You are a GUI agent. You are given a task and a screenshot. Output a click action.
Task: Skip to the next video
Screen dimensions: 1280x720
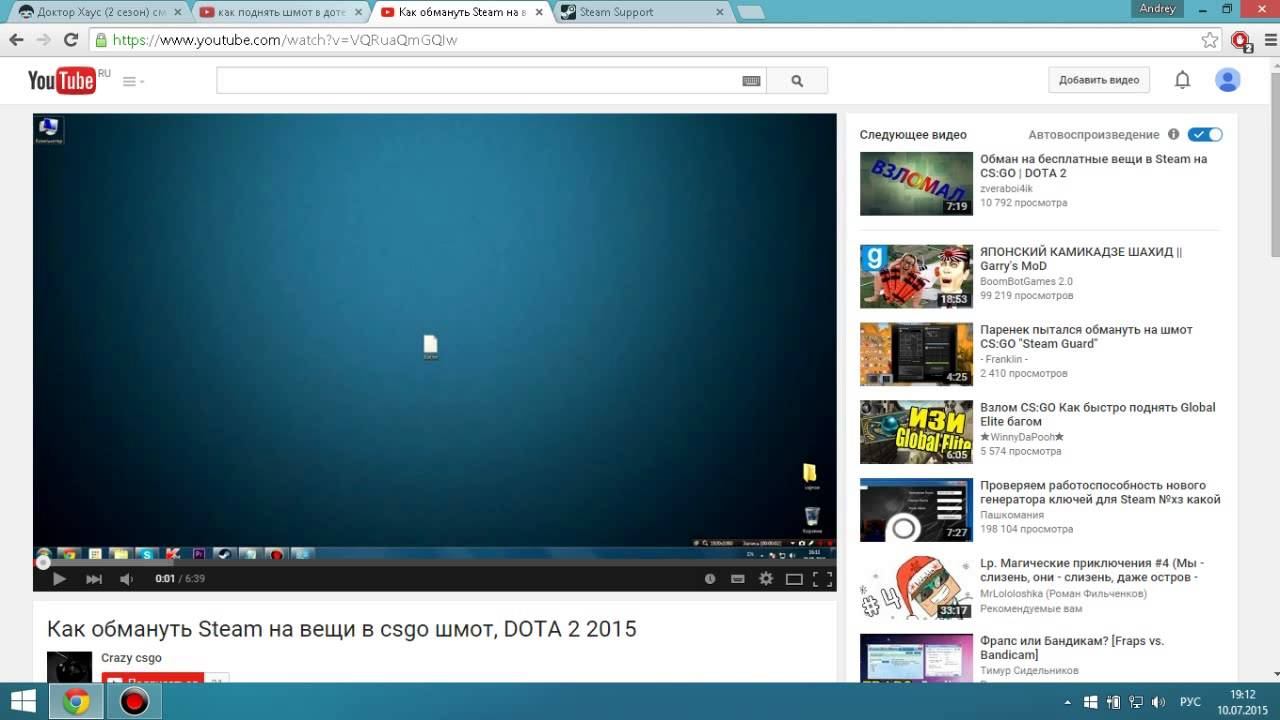(93, 578)
